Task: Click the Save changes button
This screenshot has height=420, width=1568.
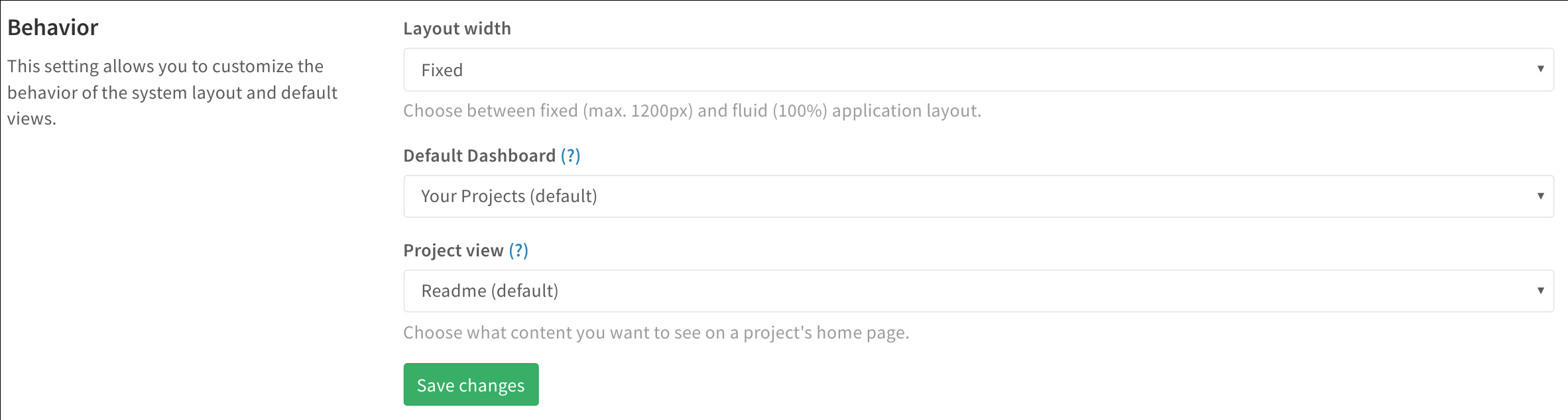Action: pos(471,385)
